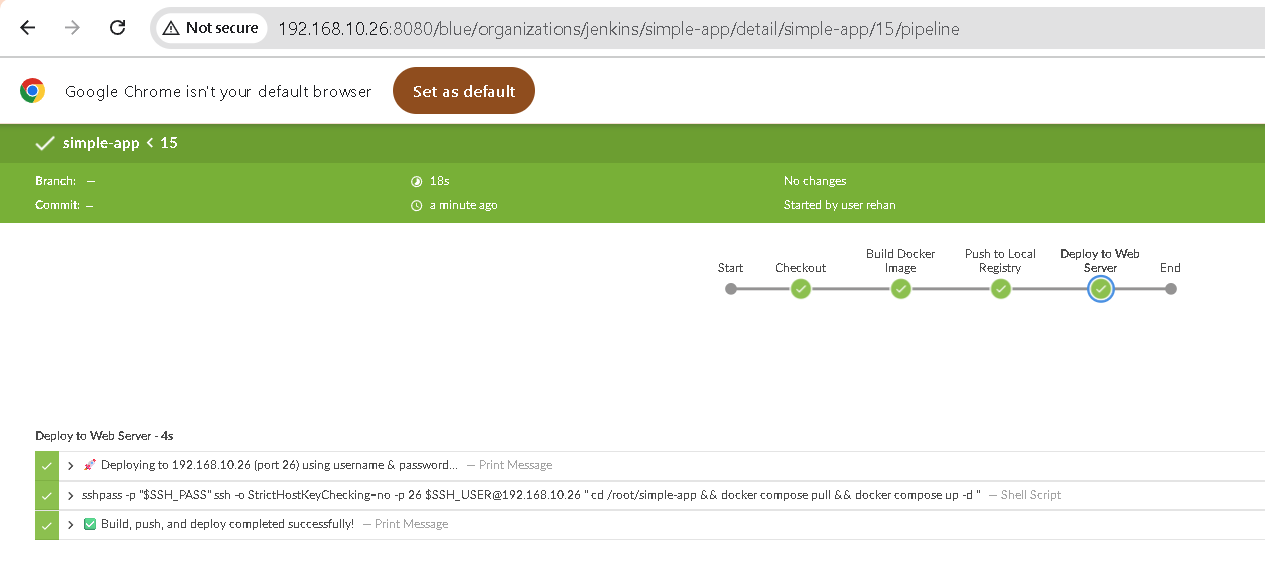Click the Not secure warning badge
The height and width of the screenshot is (570, 1265).
point(211,28)
